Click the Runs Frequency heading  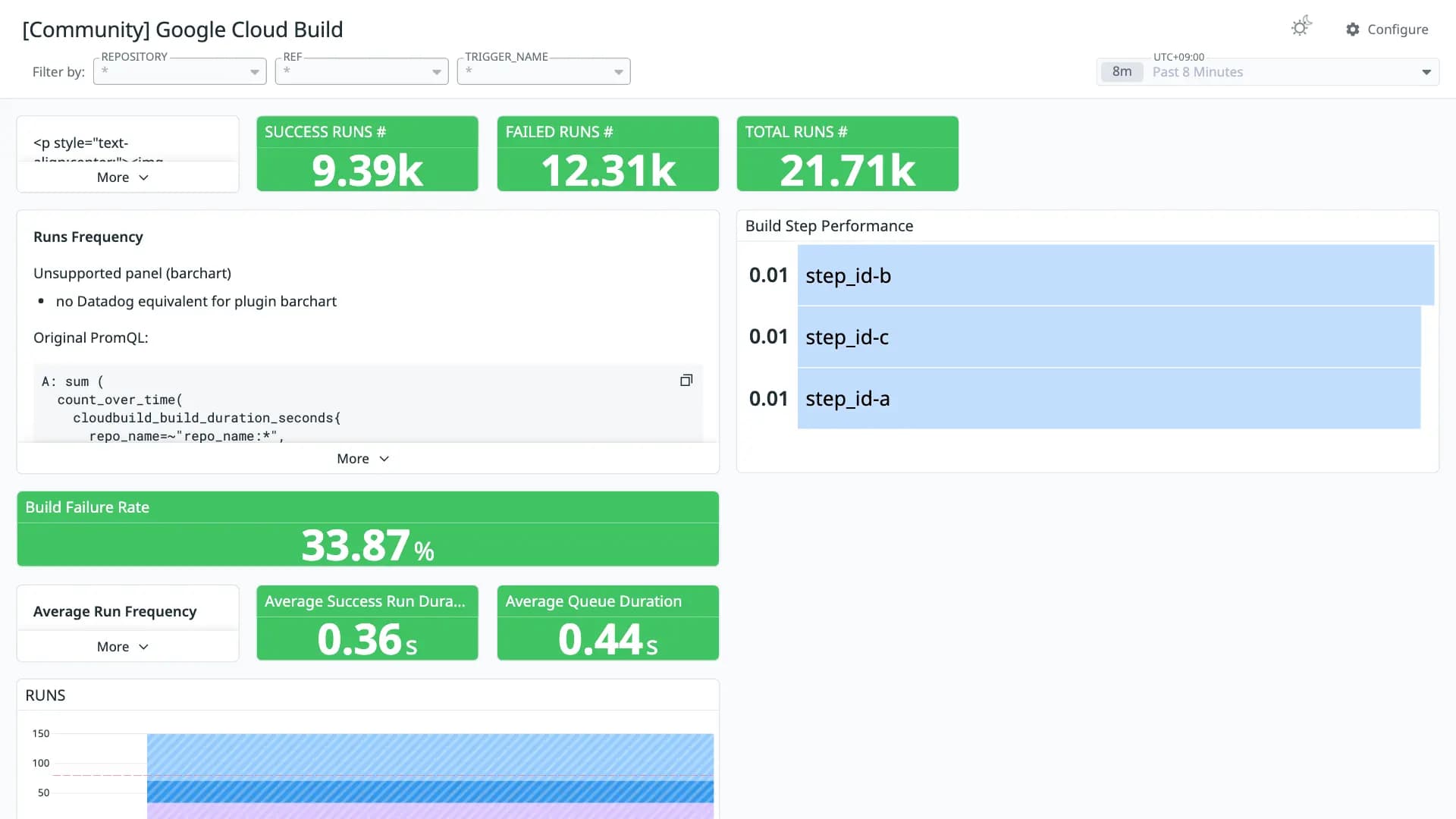click(88, 237)
